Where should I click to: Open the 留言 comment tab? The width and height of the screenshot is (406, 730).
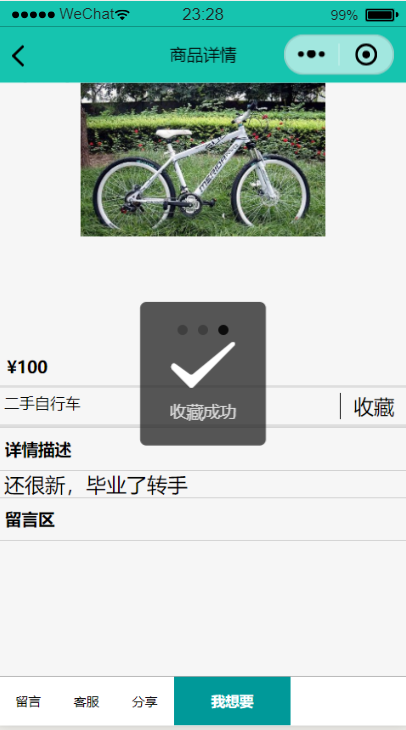28,702
